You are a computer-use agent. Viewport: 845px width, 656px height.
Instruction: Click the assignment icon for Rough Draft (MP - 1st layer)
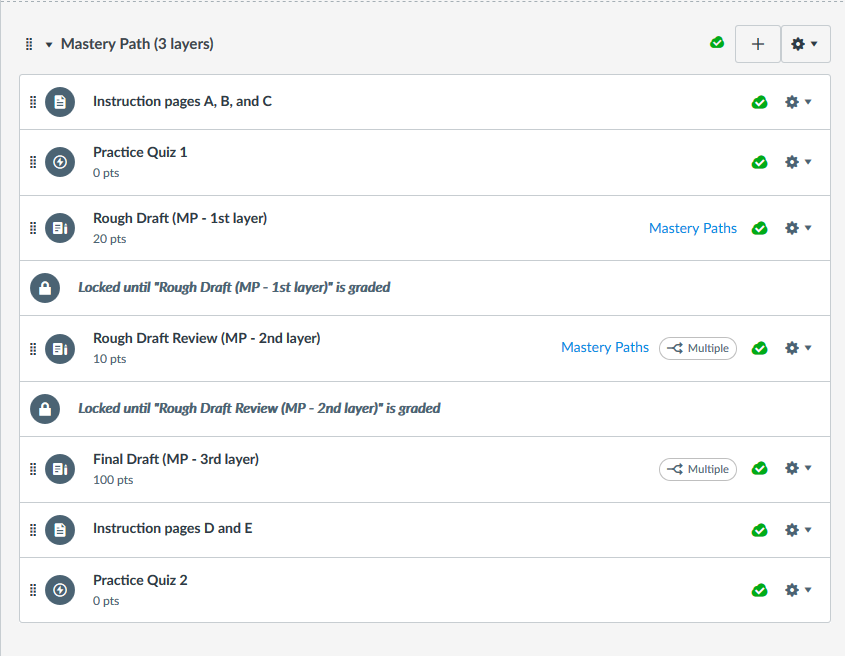(60, 228)
